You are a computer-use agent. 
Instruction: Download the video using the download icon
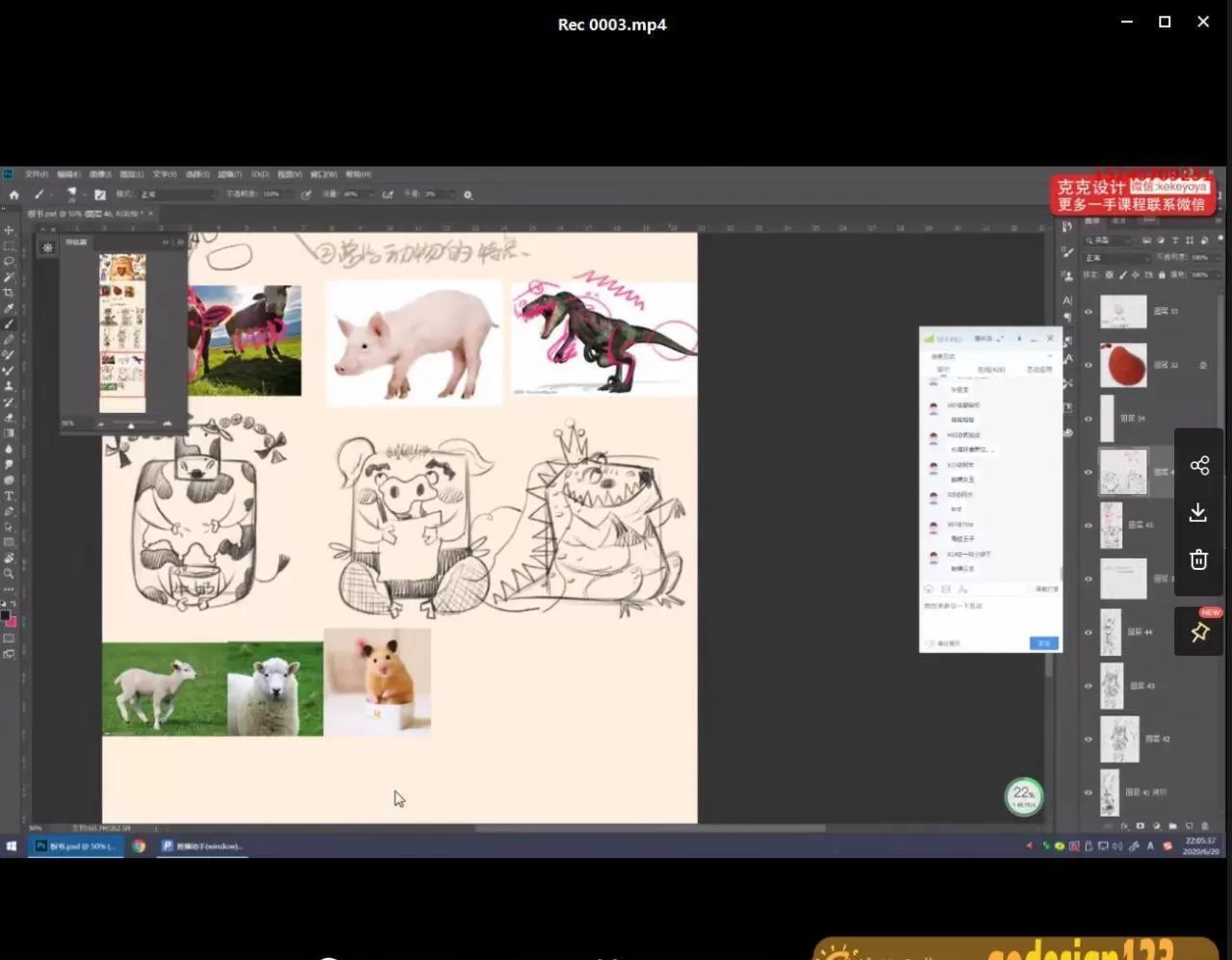[x=1198, y=512]
